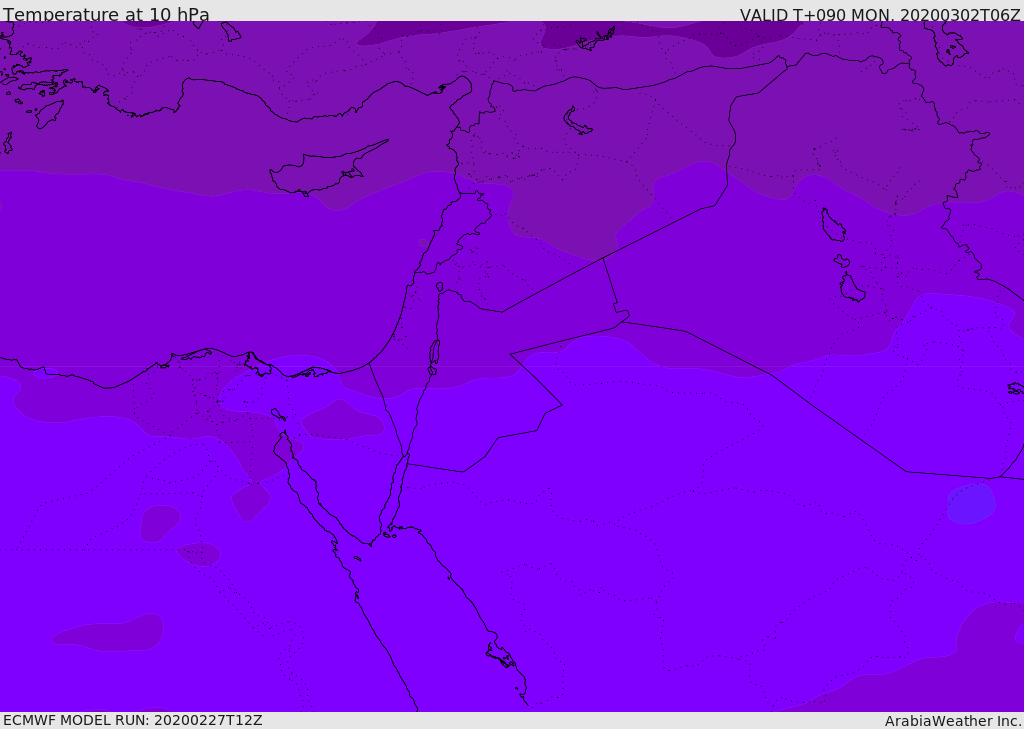Viewport: 1024px width, 729px height.
Task: Click the lake outline in northern Syria
Action: tap(577, 121)
